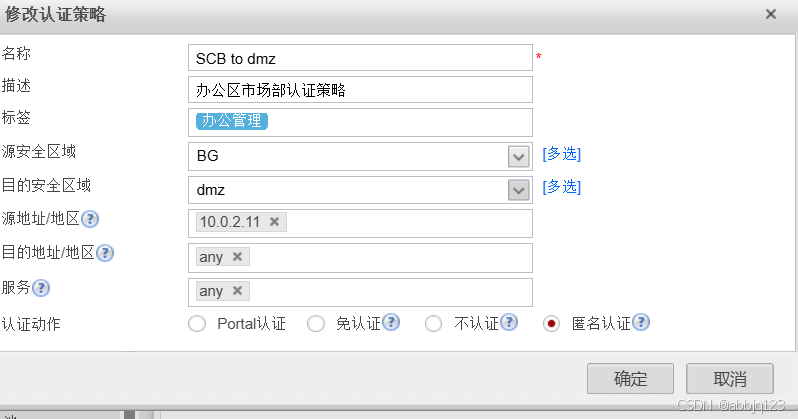The height and width of the screenshot is (419, 798).
Task: Click help icon next to 免认证
Action: [392, 323]
